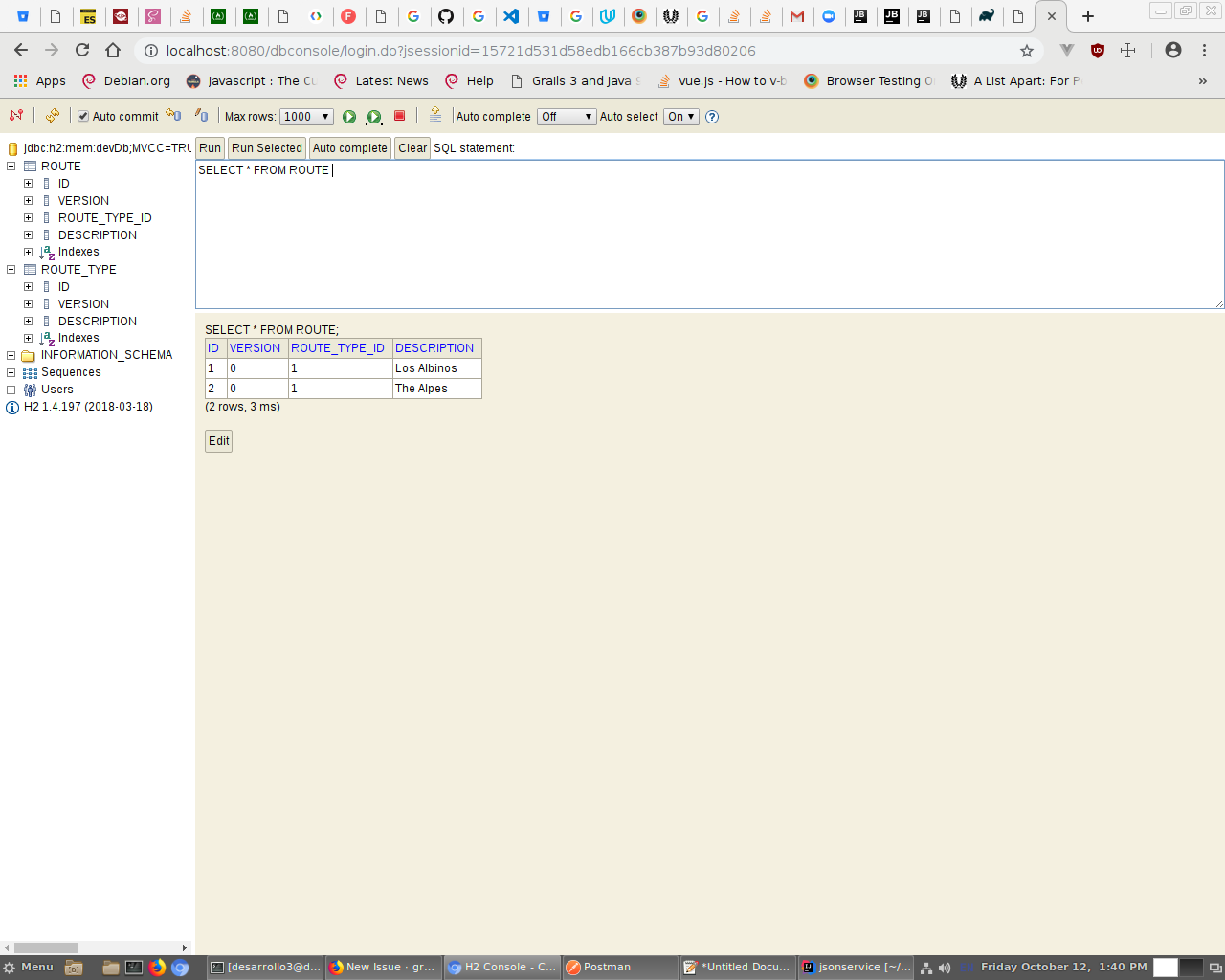This screenshot has height=980, width=1225.
Task: Toggle the Auto commit checkbox
Action: point(83,117)
